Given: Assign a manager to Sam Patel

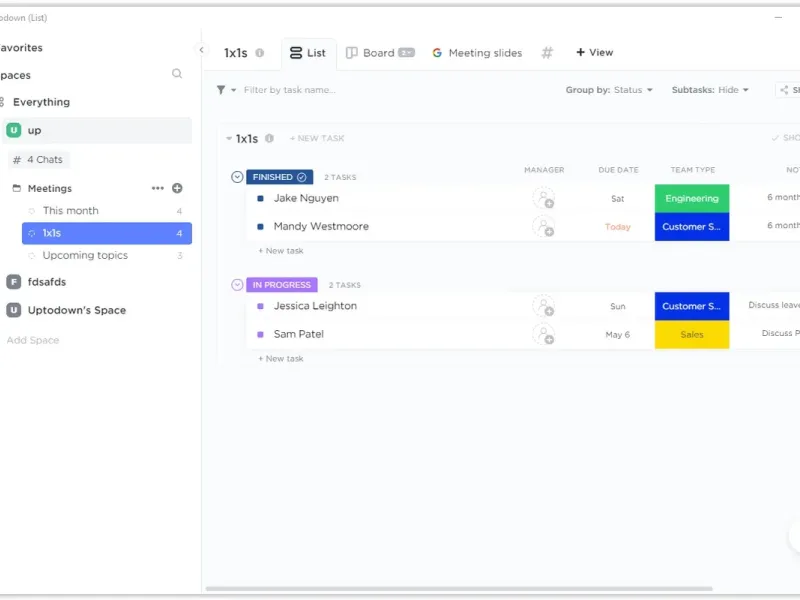Looking at the screenshot, I should 543,334.
